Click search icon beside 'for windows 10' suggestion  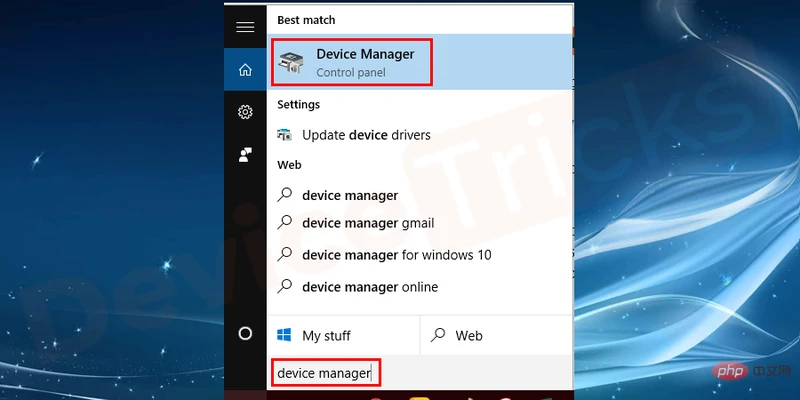pyautogui.click(x=284, y=254)
